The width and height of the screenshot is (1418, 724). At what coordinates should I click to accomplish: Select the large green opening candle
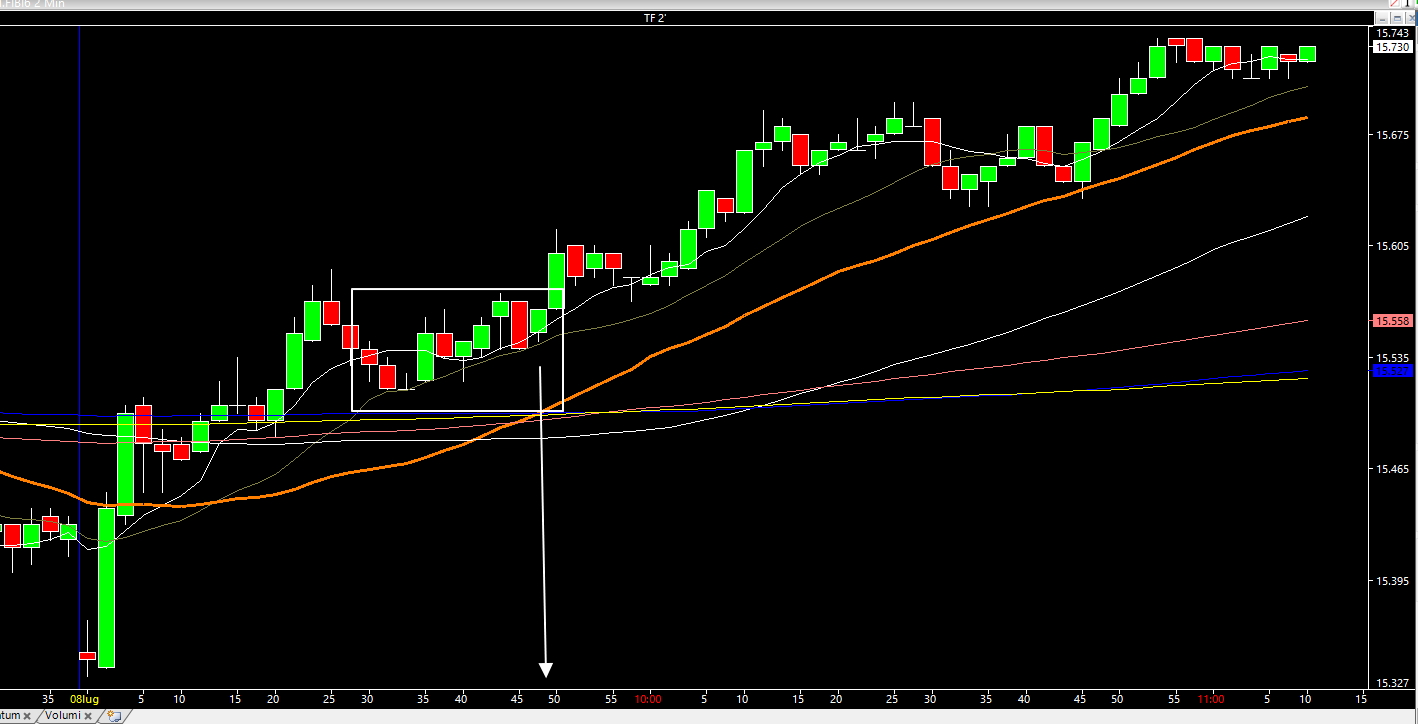[106, 587]
